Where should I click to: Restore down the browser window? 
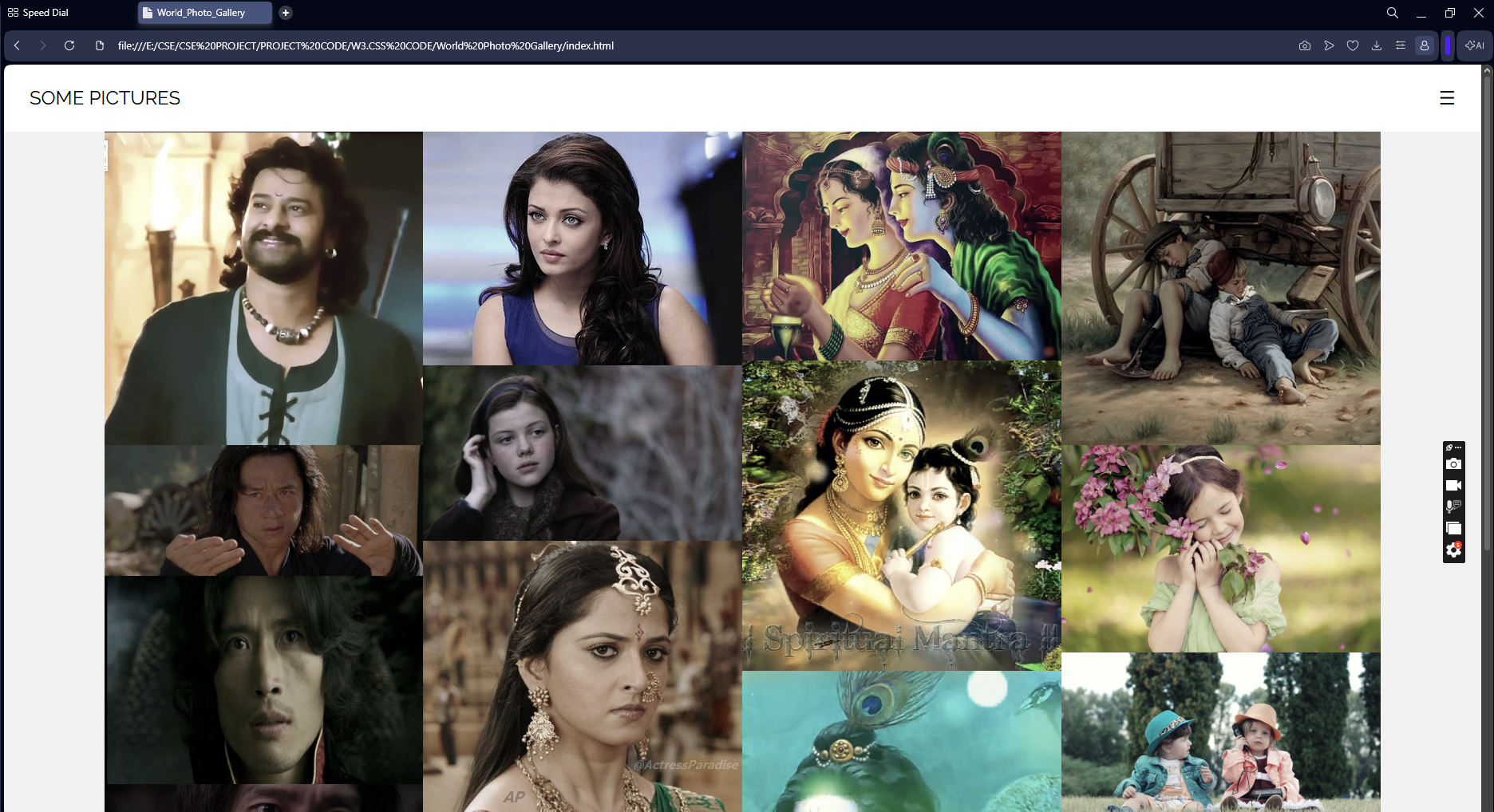point(1450,13)
